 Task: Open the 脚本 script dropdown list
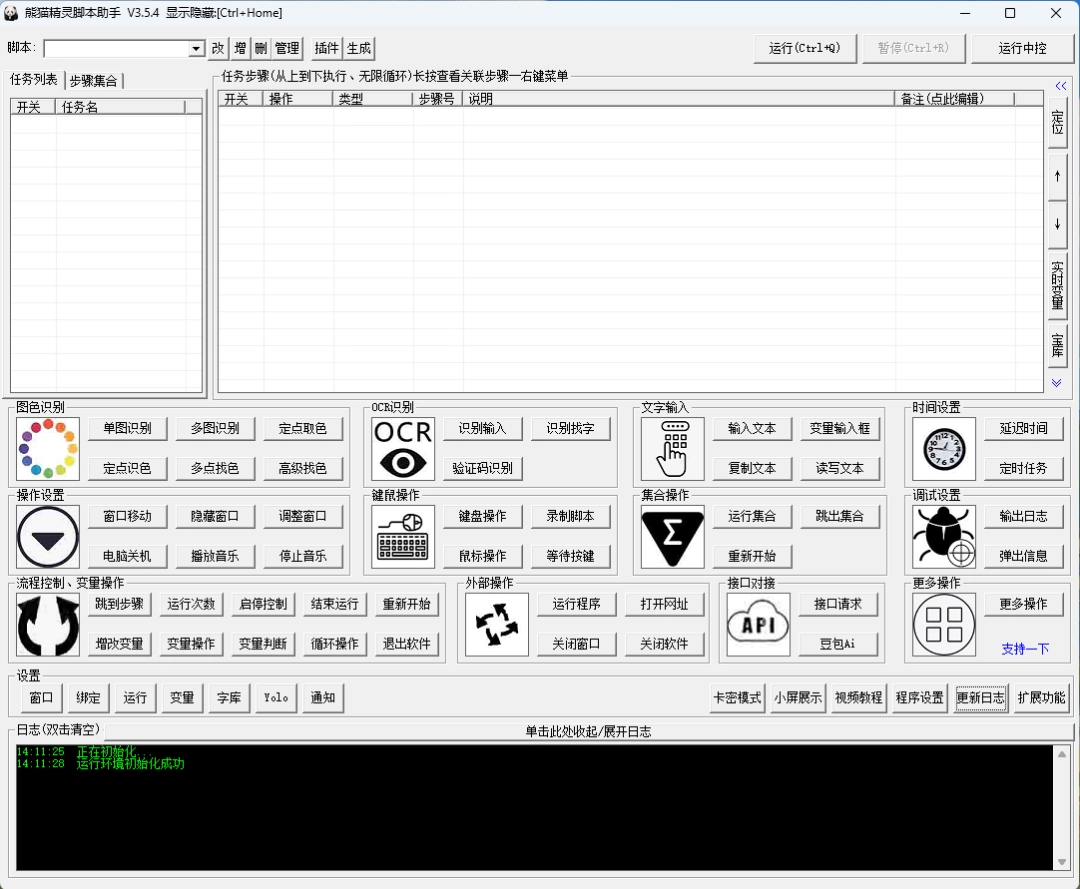pos(196,47)
